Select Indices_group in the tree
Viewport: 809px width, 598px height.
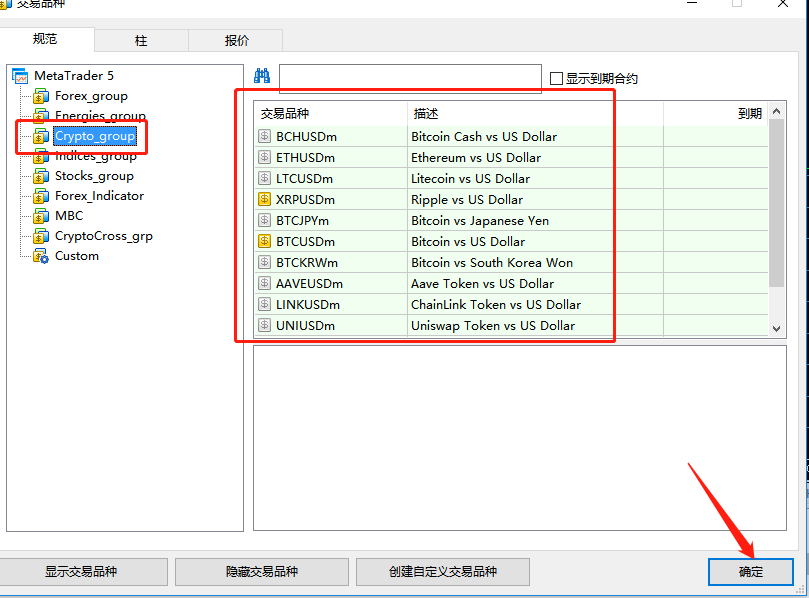point(96,156)
